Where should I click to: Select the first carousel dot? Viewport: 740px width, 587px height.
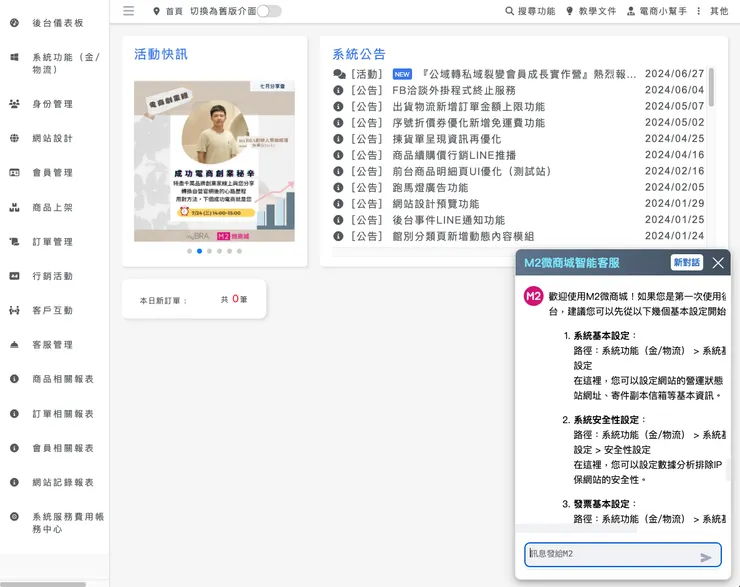coord(189,251)
